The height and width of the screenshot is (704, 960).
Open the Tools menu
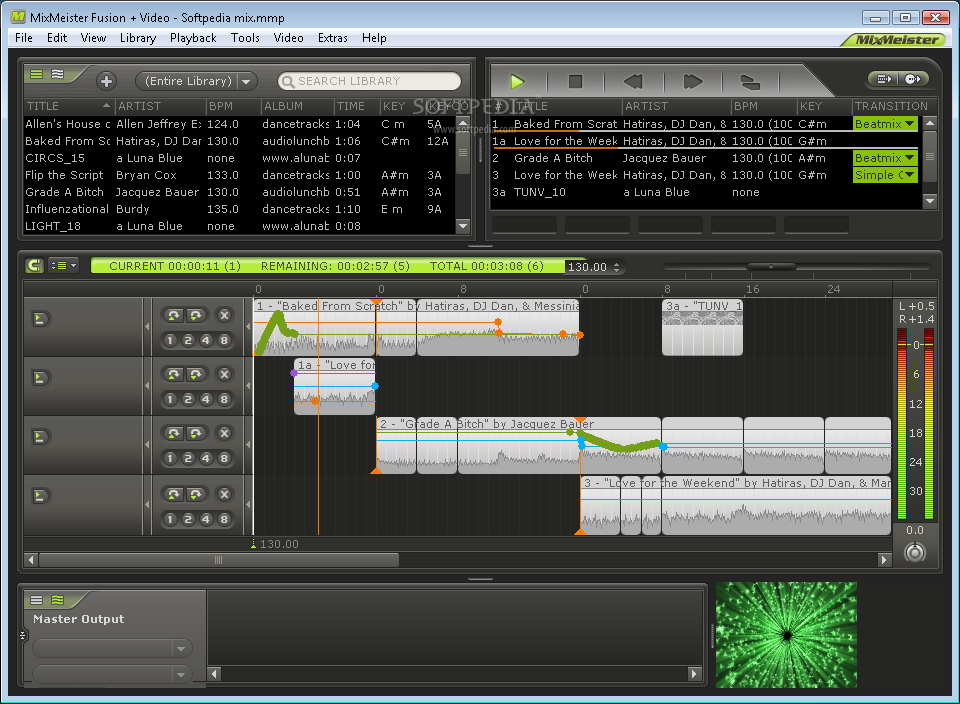point(246,38)
